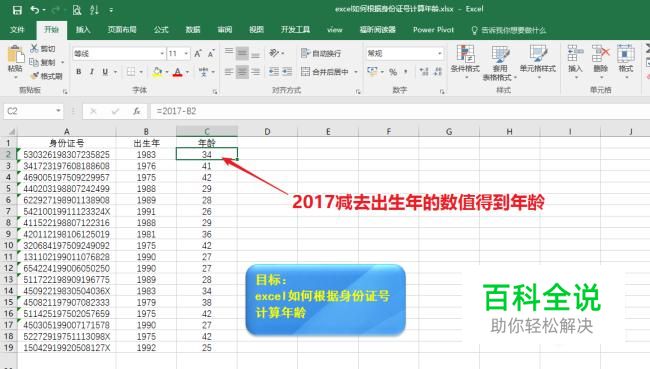
Task: Toggle Bold formatting
Action: coord(79,72)
